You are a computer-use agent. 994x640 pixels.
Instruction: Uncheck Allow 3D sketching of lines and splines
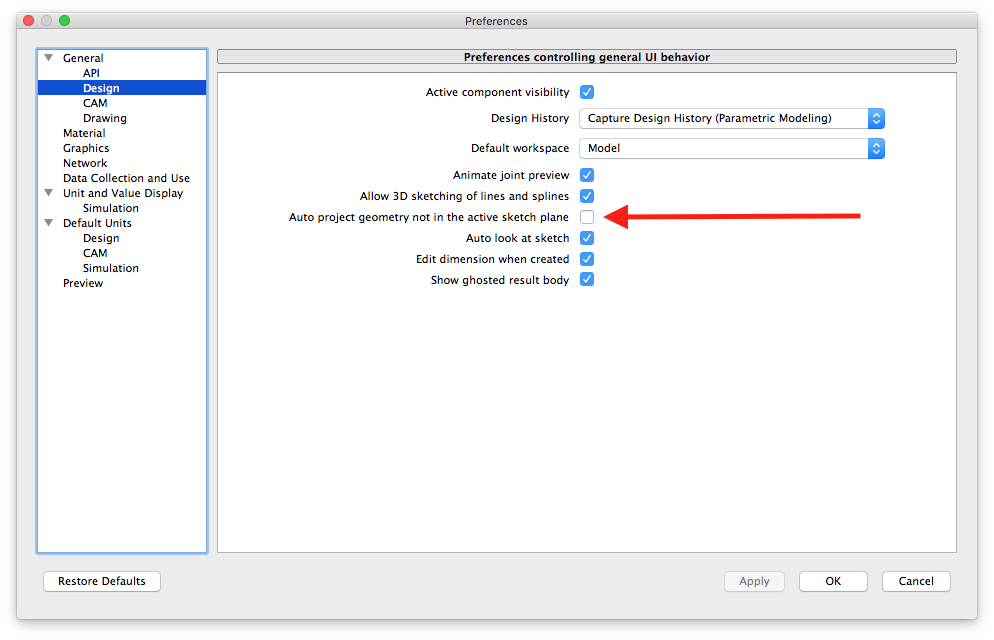[x=587, y=196]
